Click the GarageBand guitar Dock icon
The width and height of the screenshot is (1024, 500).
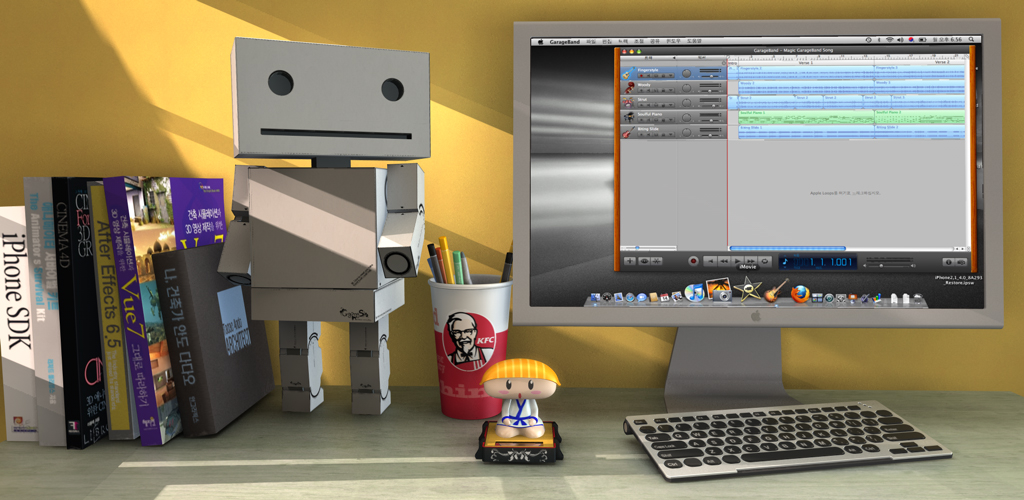[x=775, y=291]
